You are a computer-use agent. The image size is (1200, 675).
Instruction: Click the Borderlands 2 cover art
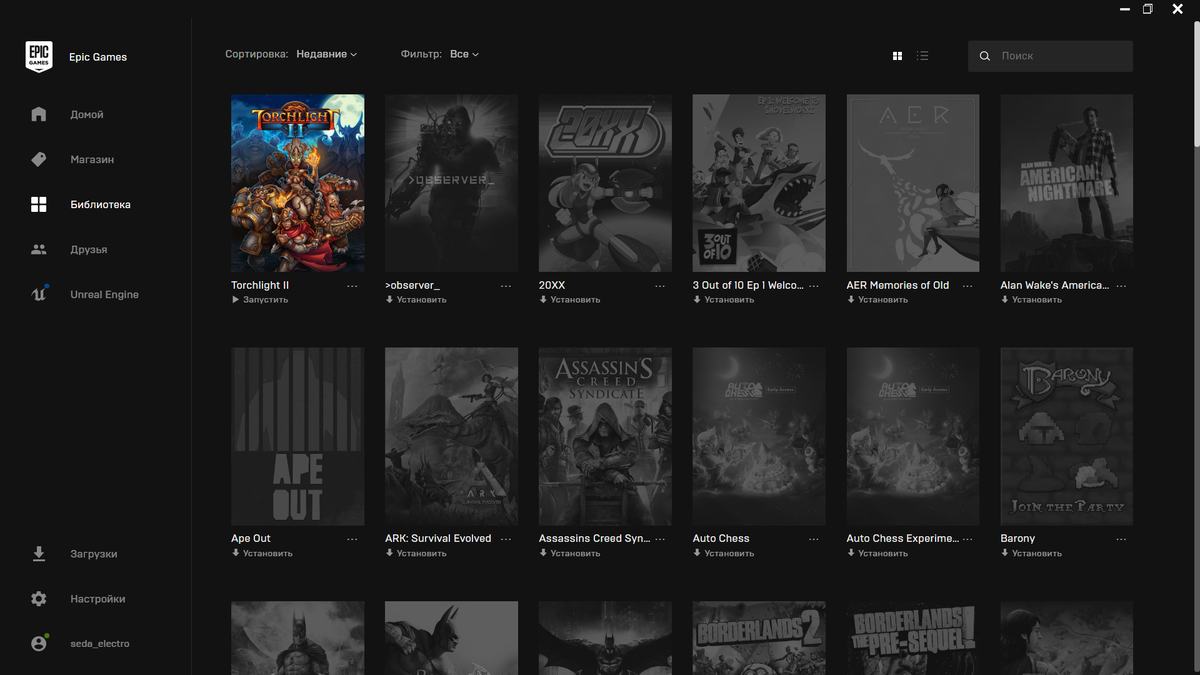pyautogui.click(x=760, y=638)
